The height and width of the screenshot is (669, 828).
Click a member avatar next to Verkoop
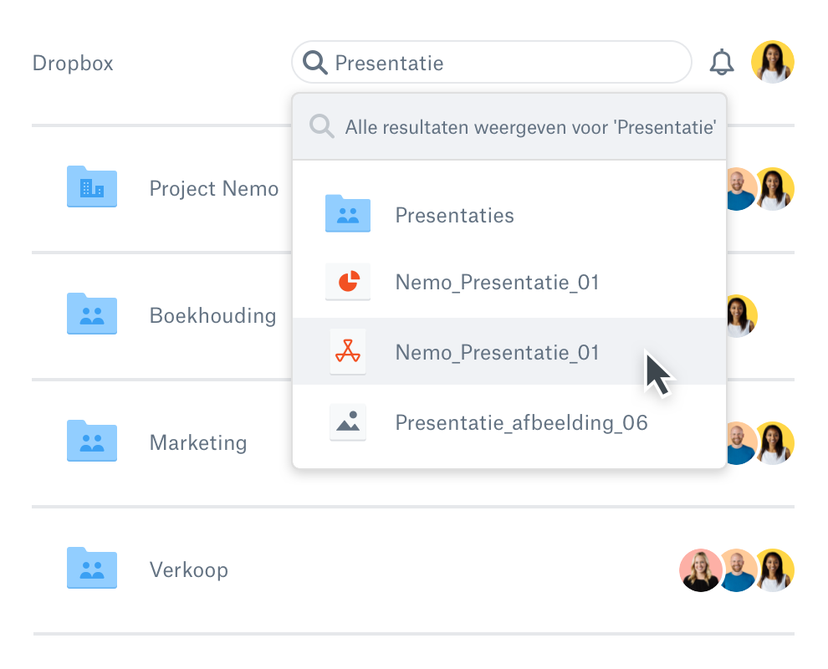[x=700, y=569]
